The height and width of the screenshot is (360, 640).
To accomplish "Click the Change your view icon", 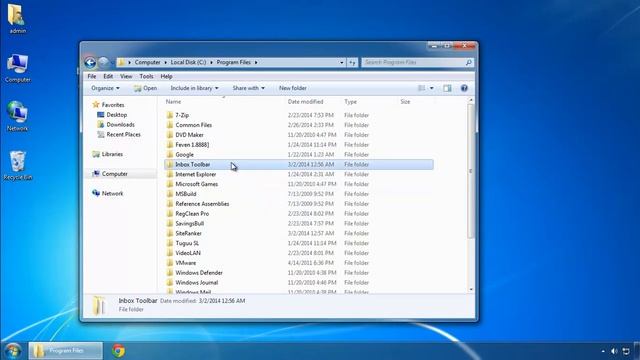I will [x=422, y=88].
